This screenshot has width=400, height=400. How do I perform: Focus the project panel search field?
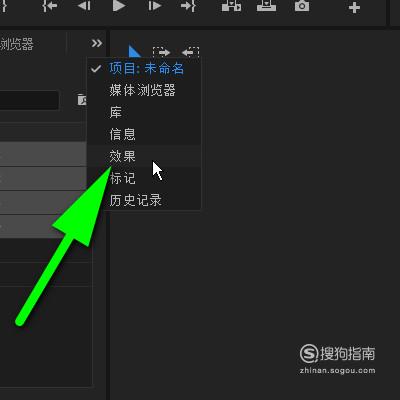29,100
